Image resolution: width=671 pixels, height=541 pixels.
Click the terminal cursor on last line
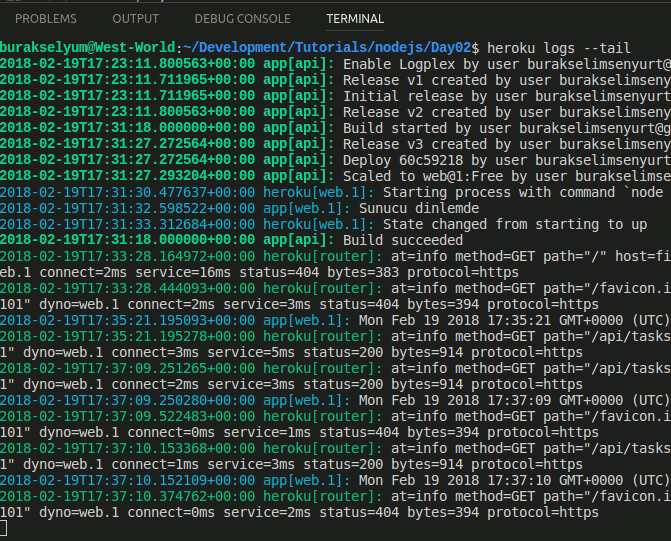(5, 529)
